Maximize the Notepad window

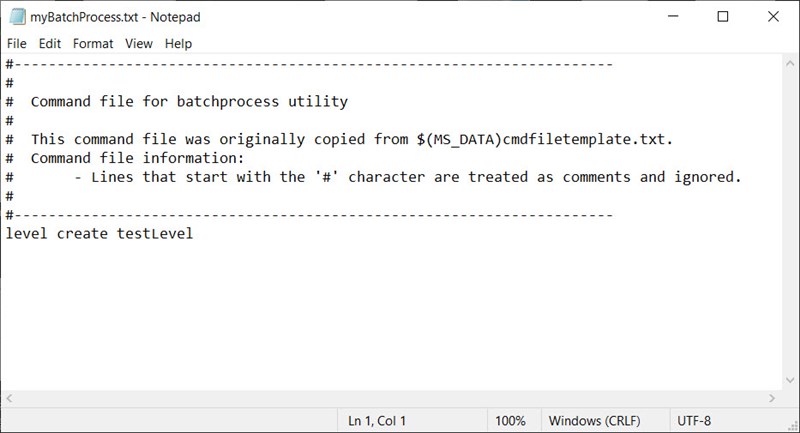pos(723,16)
